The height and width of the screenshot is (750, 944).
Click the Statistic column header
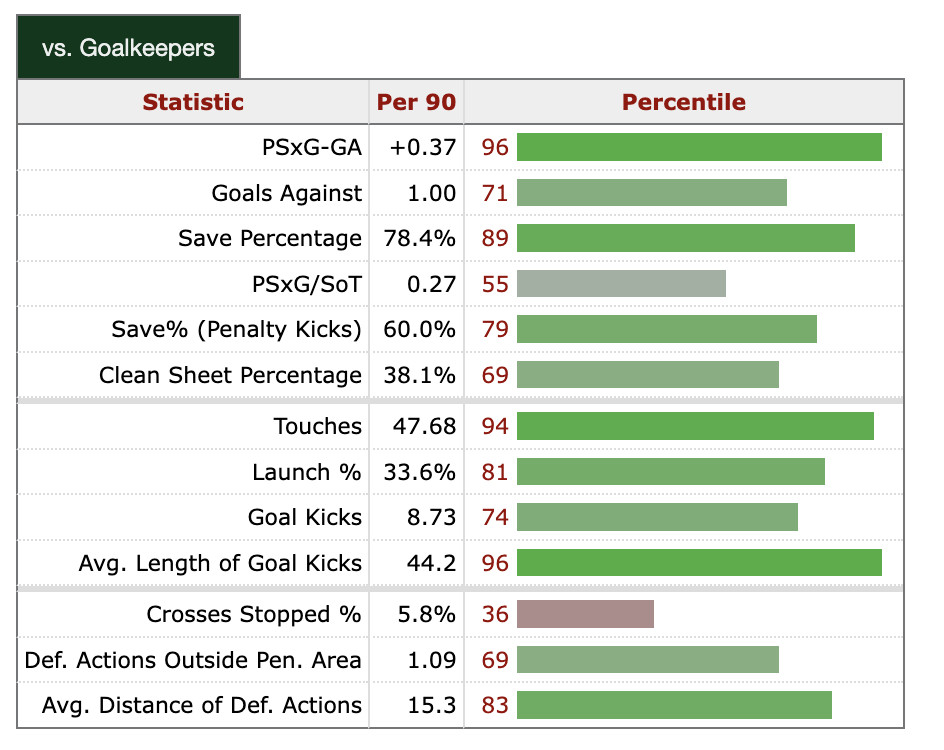[x=193, y=102]
